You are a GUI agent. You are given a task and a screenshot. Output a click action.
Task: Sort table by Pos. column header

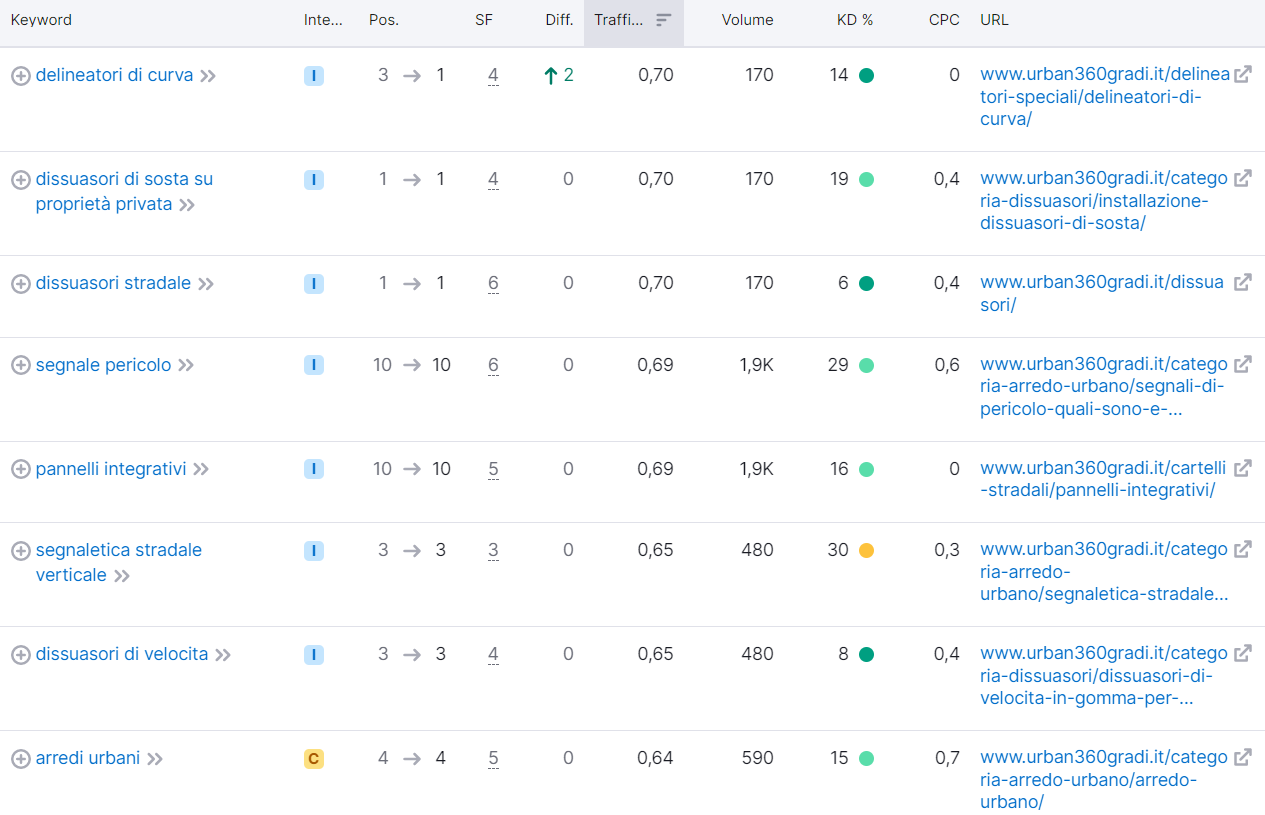(384, 20)
